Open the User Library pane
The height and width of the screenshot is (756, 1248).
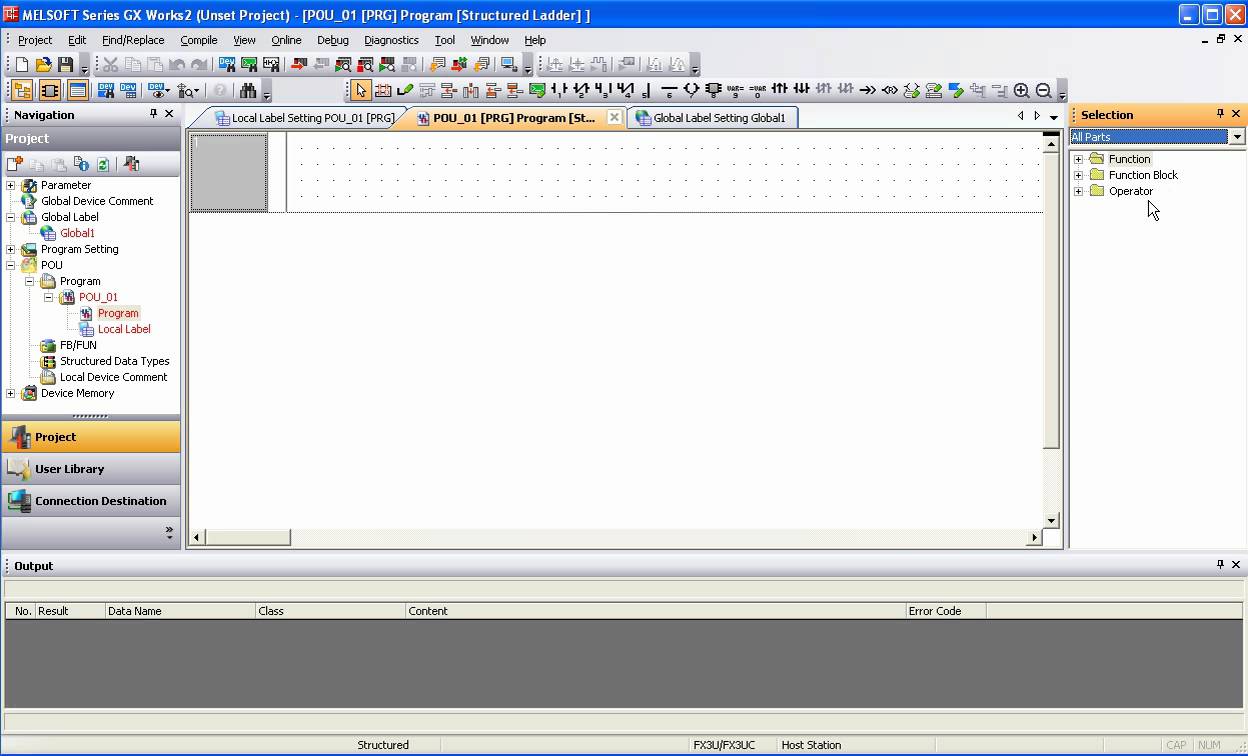pyautogui.click(x=91, y=469)
